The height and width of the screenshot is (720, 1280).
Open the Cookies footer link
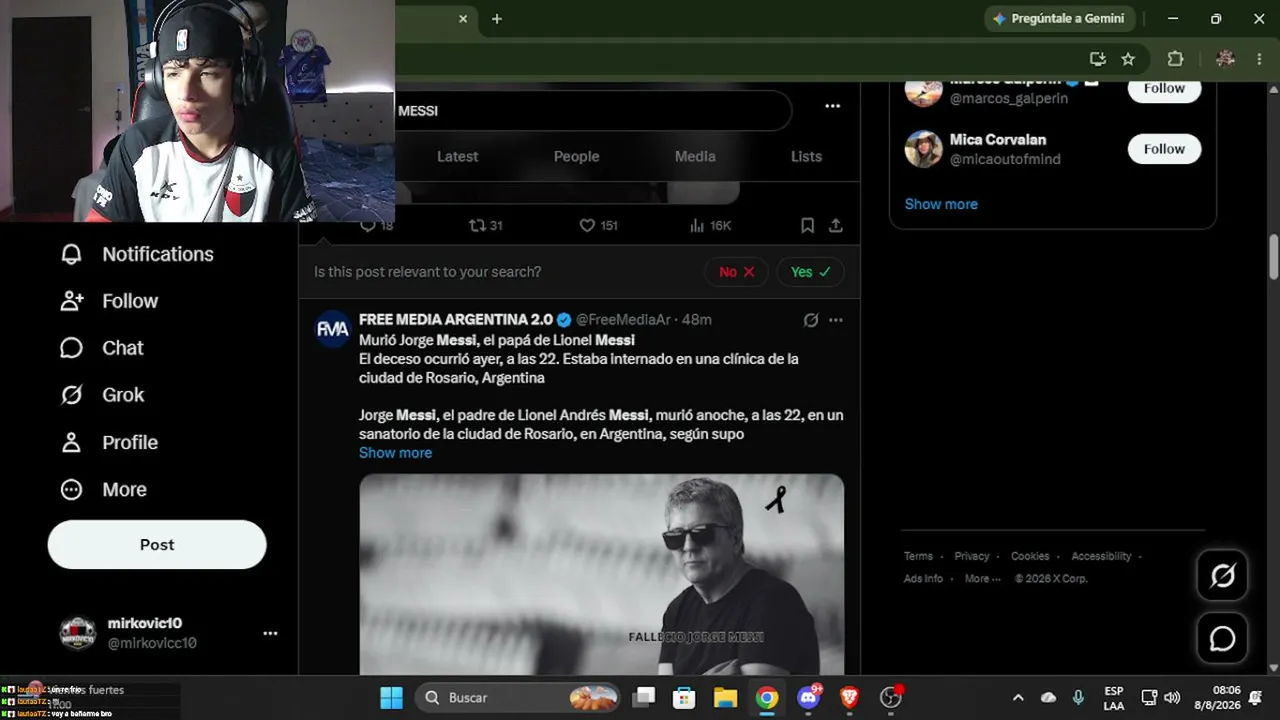pos(1029,556)
